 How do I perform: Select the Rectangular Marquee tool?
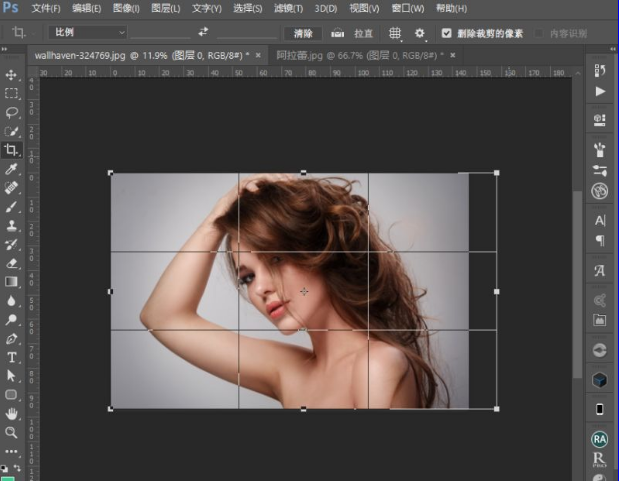12,94
